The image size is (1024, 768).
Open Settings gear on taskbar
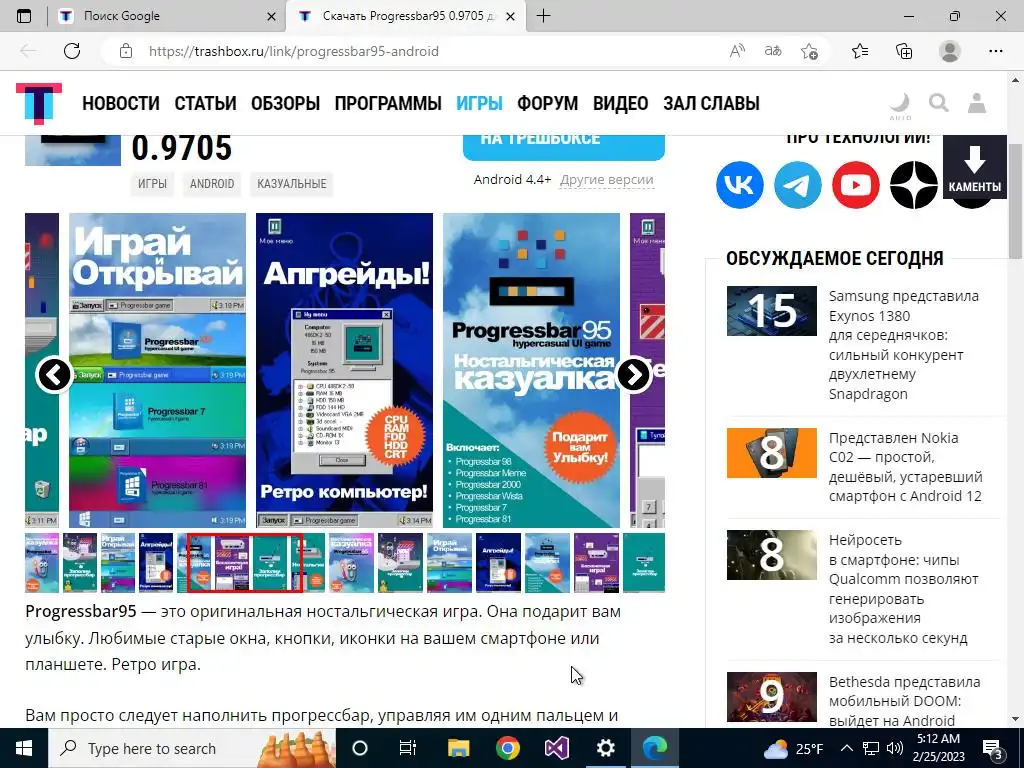pyautogui.click(x=605, y=748)
